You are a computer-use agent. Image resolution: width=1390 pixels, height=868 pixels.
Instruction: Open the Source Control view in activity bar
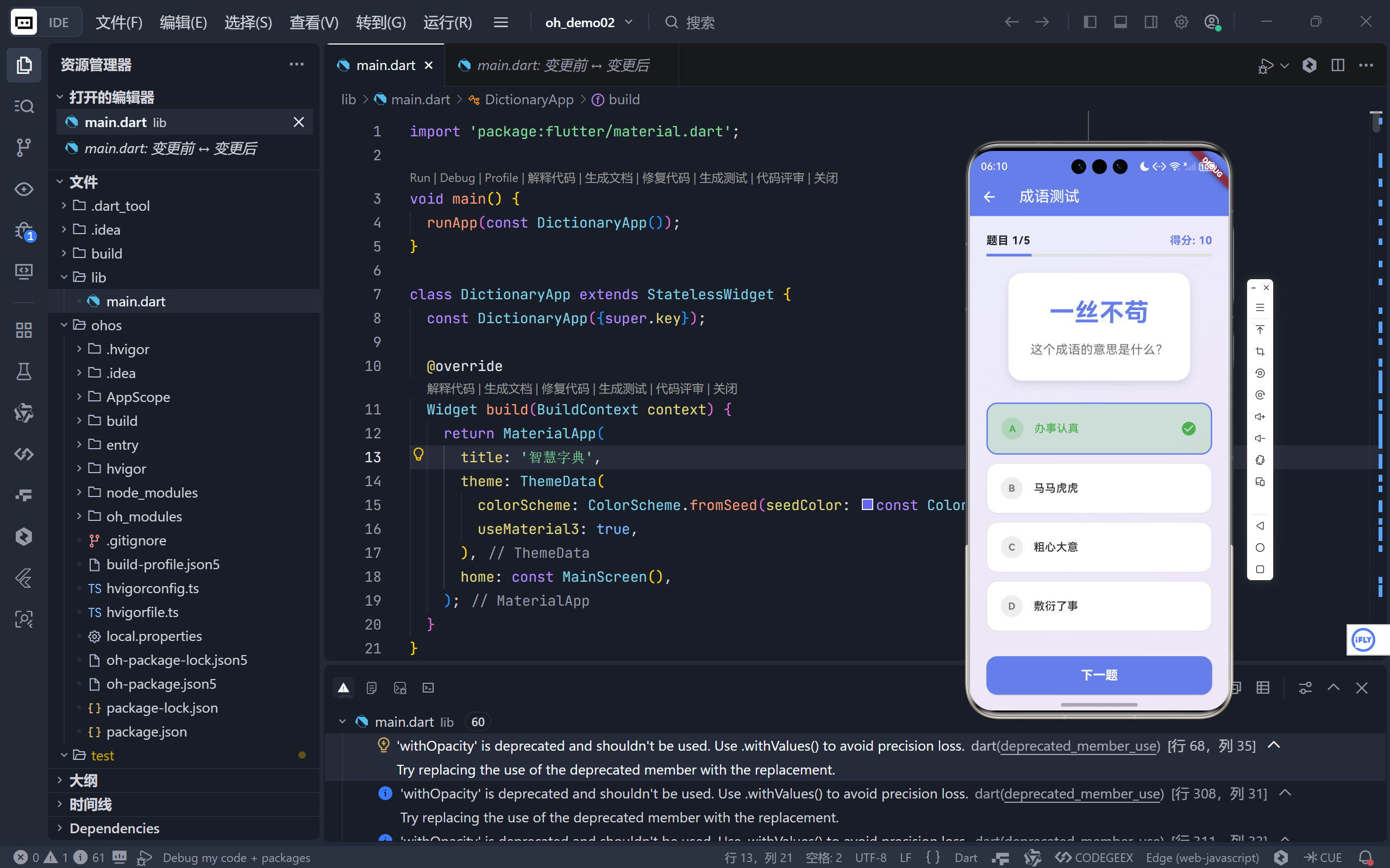coord(23,148)
